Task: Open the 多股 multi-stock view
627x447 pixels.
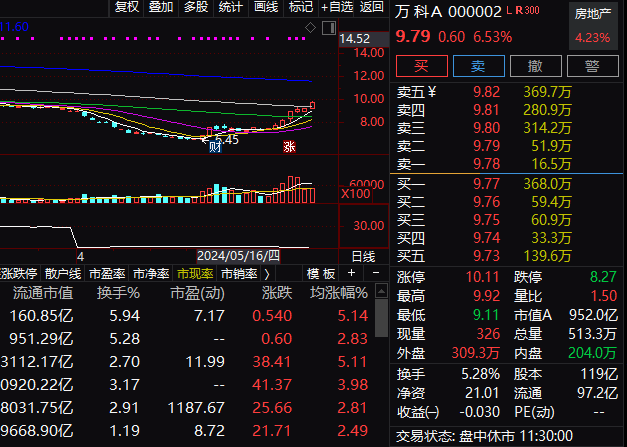Action: click(x=196, y=7)
